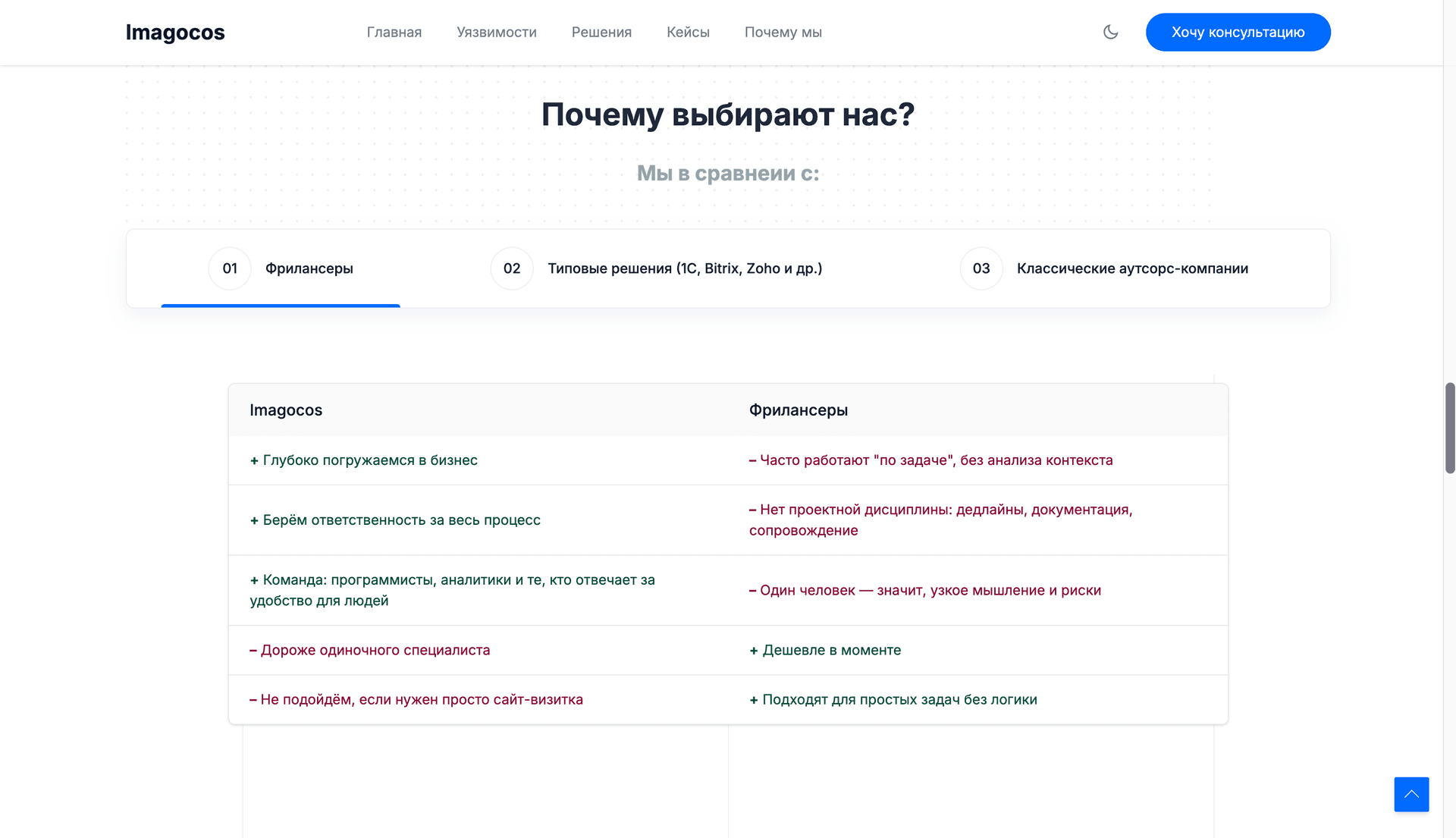This screenshot has width=1456, height=838.
Task: Open the Главная nav link
Action: click(394, 32)
